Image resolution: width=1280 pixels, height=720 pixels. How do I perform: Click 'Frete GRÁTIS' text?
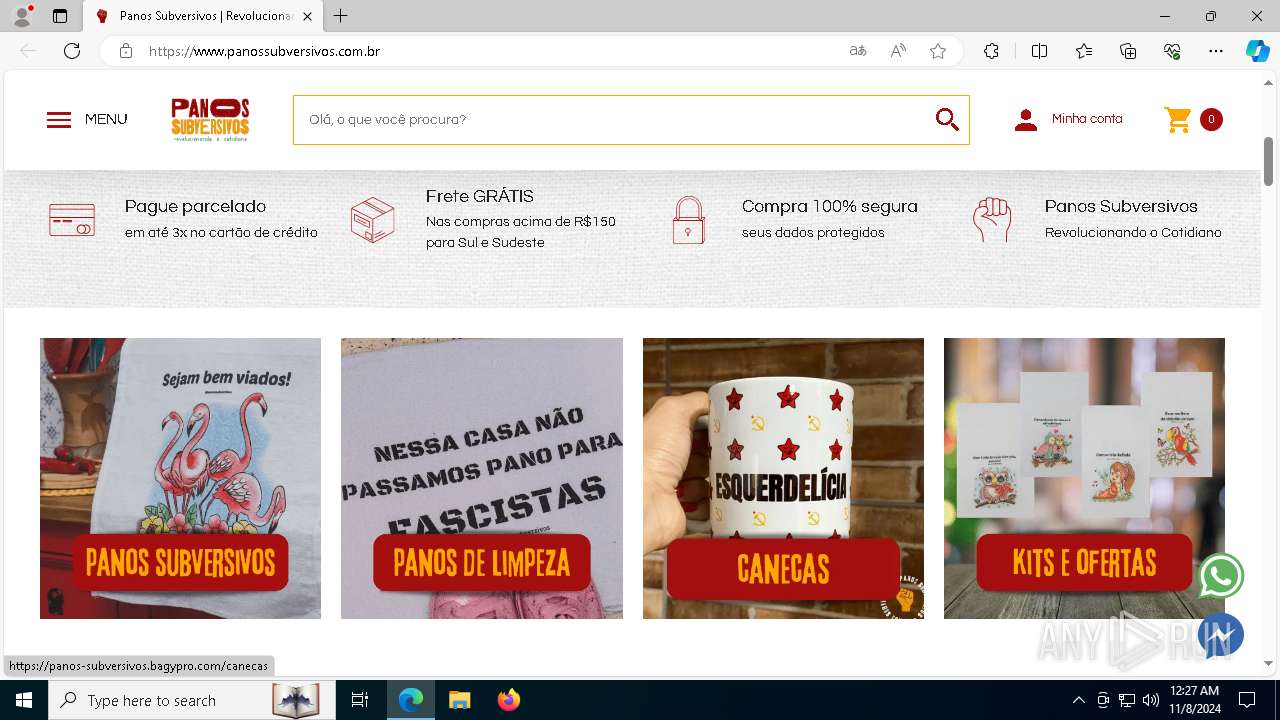(x=480, y=196)
